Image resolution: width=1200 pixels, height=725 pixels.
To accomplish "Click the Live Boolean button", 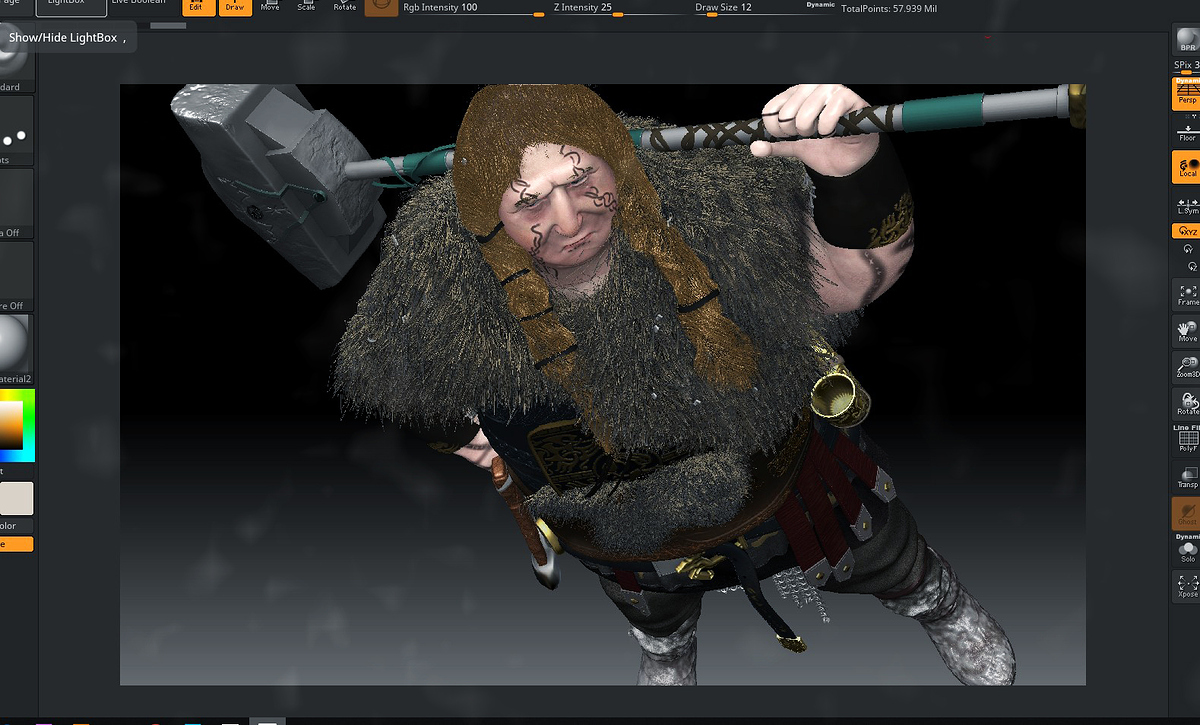I will pos(139,4).
